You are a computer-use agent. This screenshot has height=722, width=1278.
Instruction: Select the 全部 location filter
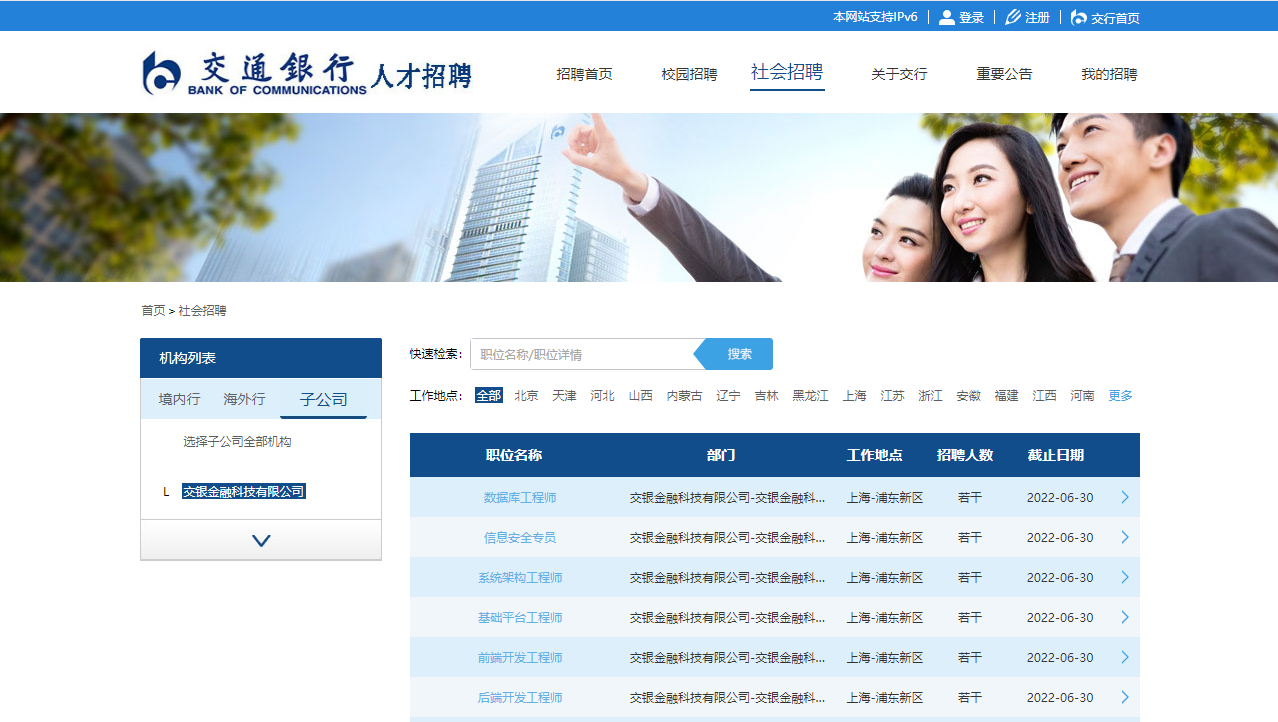(x=489, y=396)
